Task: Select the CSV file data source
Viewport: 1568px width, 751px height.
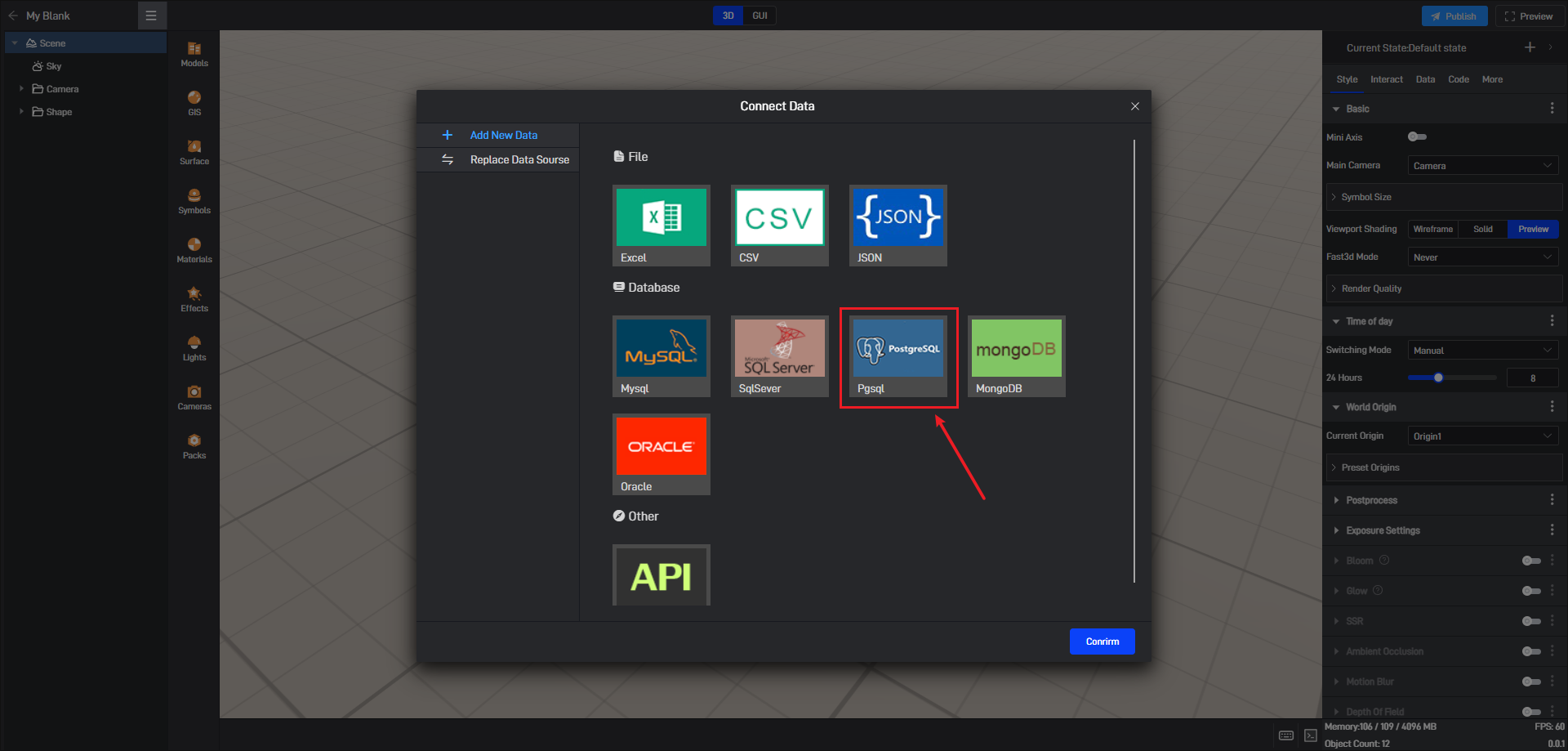Action: pos(780,226)
